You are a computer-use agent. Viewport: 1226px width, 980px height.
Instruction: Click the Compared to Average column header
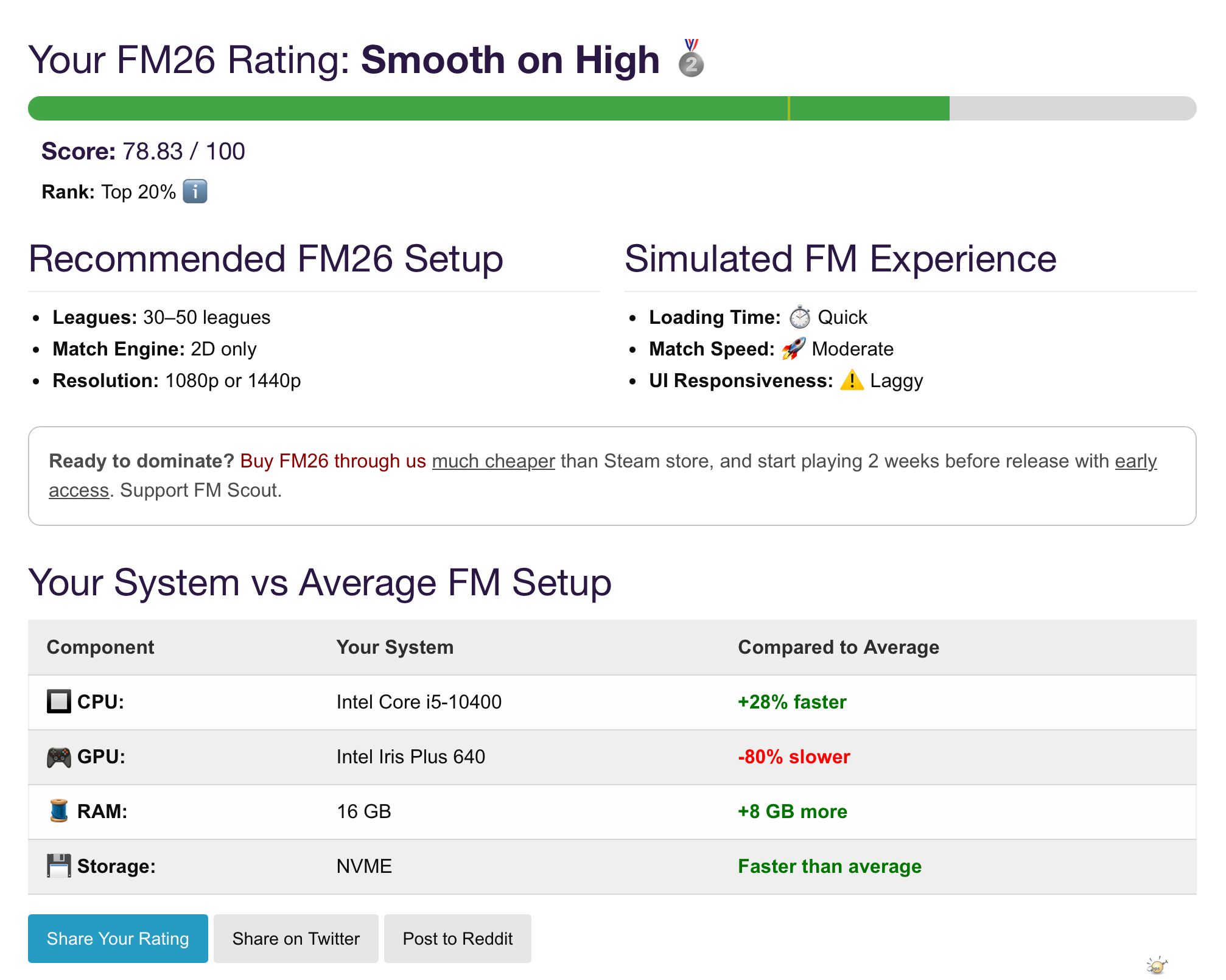pyautogui.click(x=838, y=647)
